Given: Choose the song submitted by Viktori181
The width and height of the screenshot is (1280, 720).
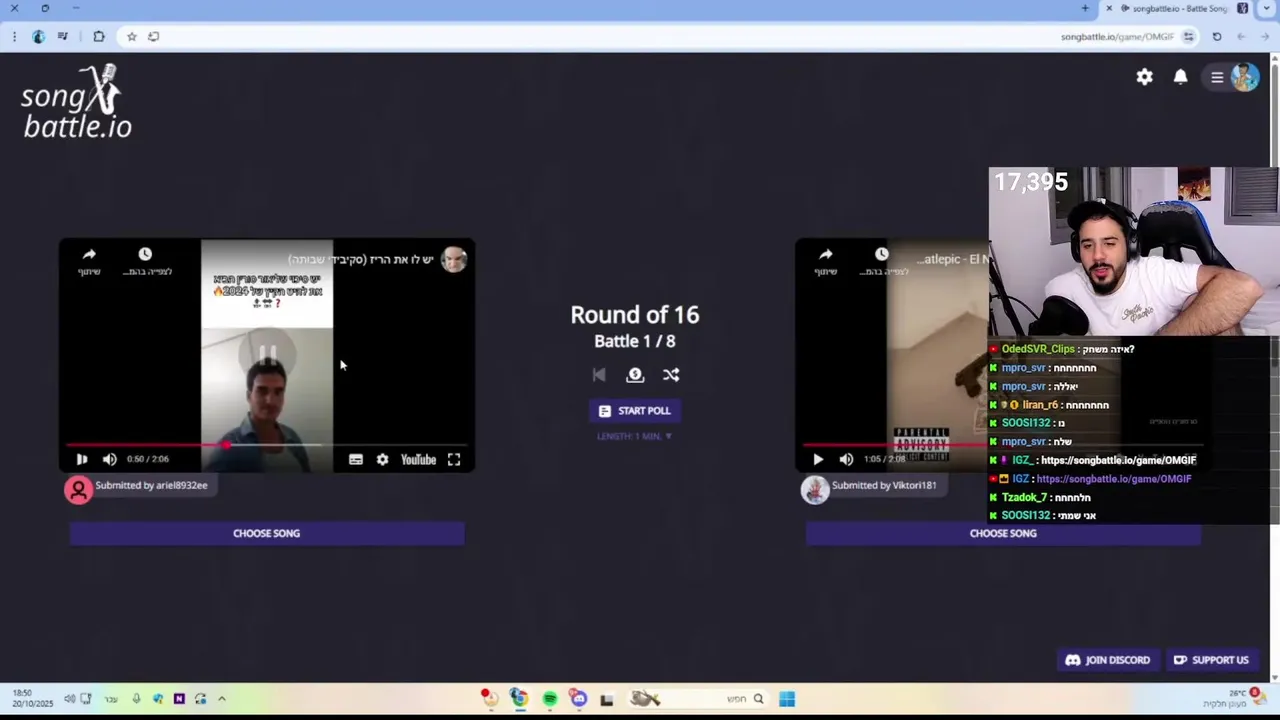Looking at the screenshot, I should 1003,533.
